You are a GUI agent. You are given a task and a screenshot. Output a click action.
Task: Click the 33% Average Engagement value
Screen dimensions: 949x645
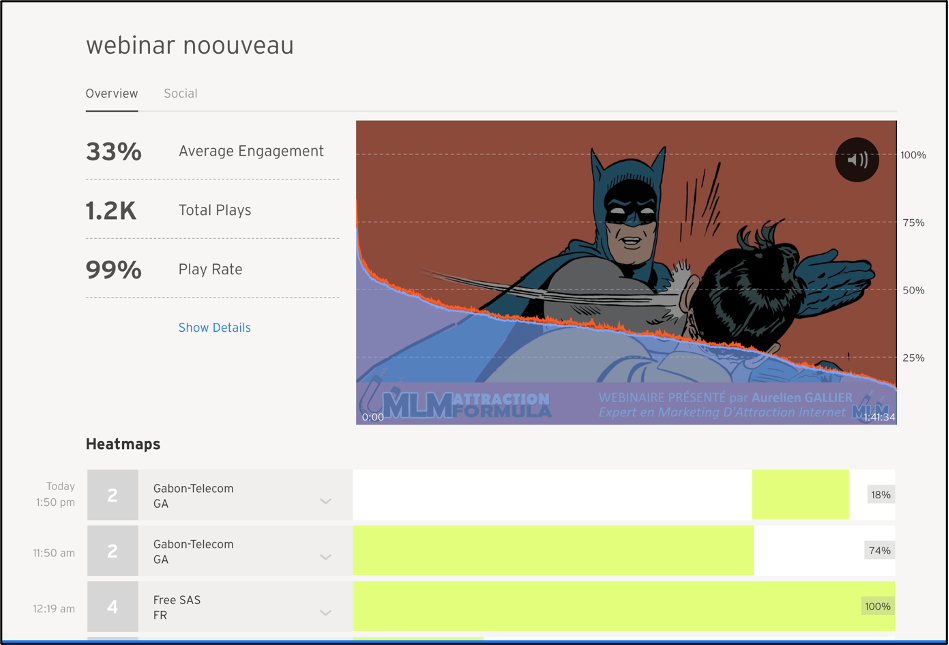click(x=114, y=151)
